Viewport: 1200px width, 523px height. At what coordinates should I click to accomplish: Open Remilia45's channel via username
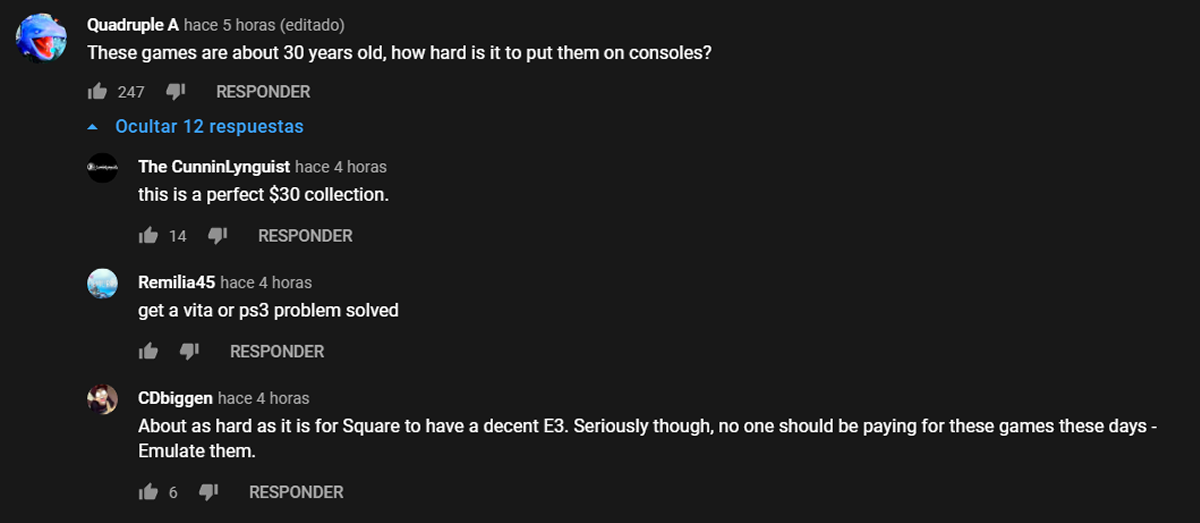pyautogui.click(x=177, y=283)
